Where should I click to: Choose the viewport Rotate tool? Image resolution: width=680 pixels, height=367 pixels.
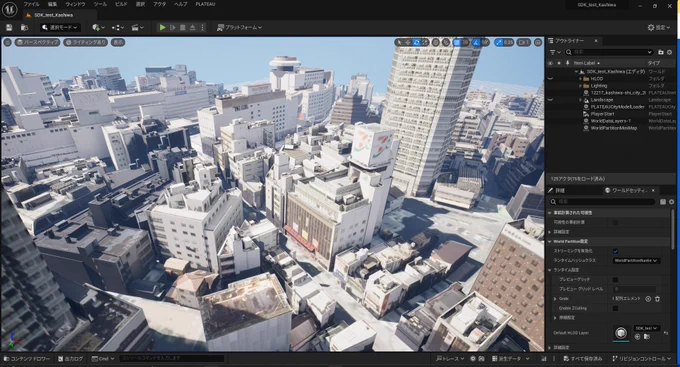(x=416, y=42)
